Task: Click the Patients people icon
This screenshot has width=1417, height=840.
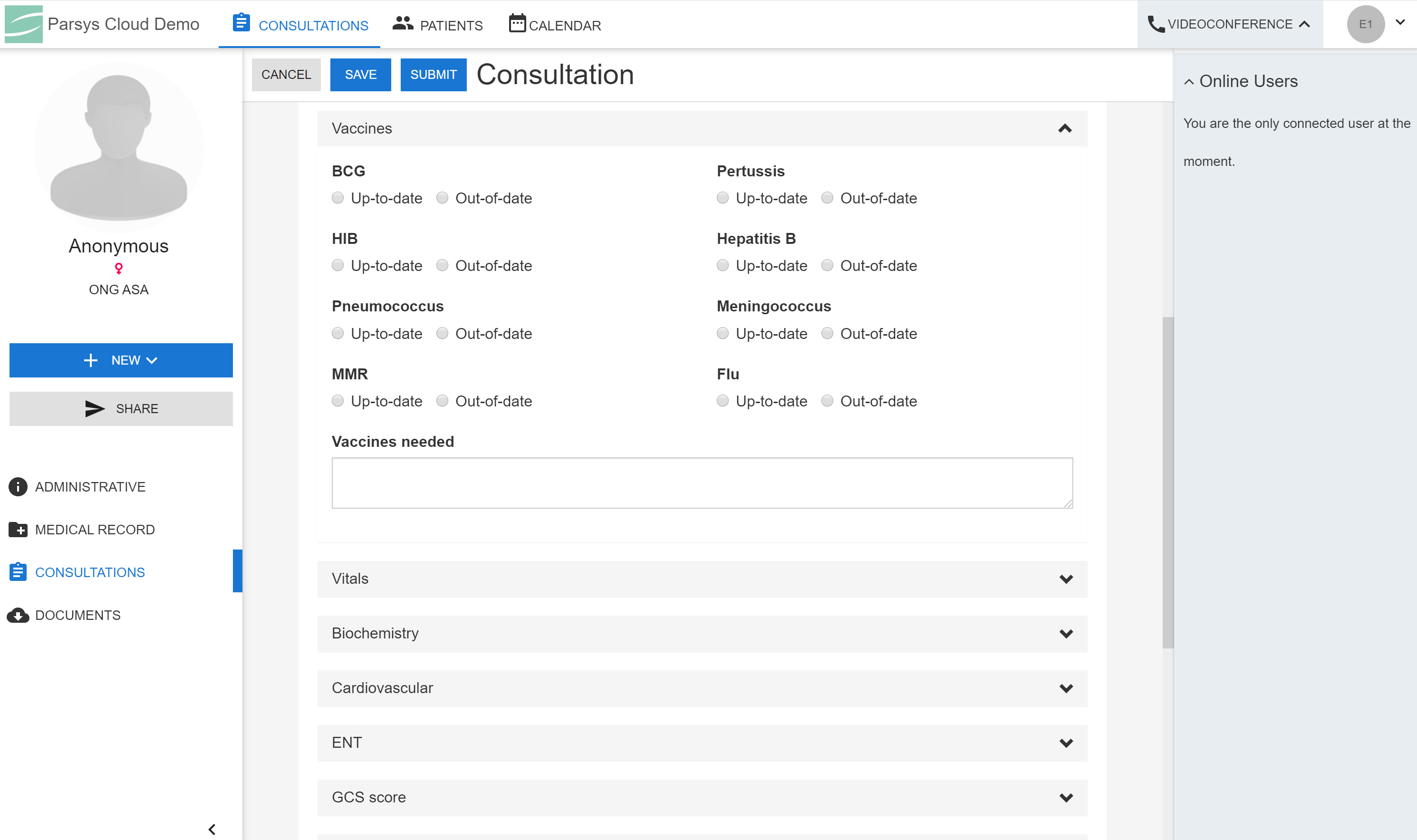Action: (x=402, y=24)
